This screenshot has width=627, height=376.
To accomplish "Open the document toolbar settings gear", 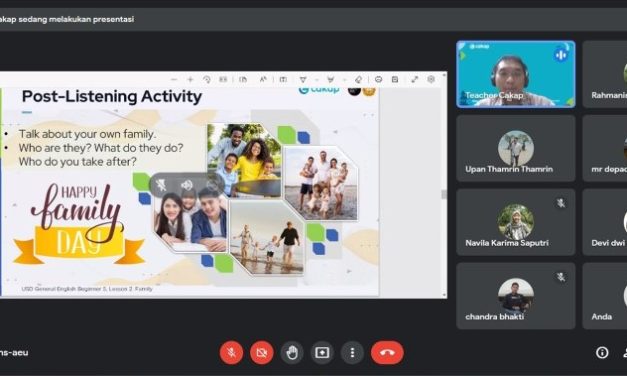I will [431, 80].
